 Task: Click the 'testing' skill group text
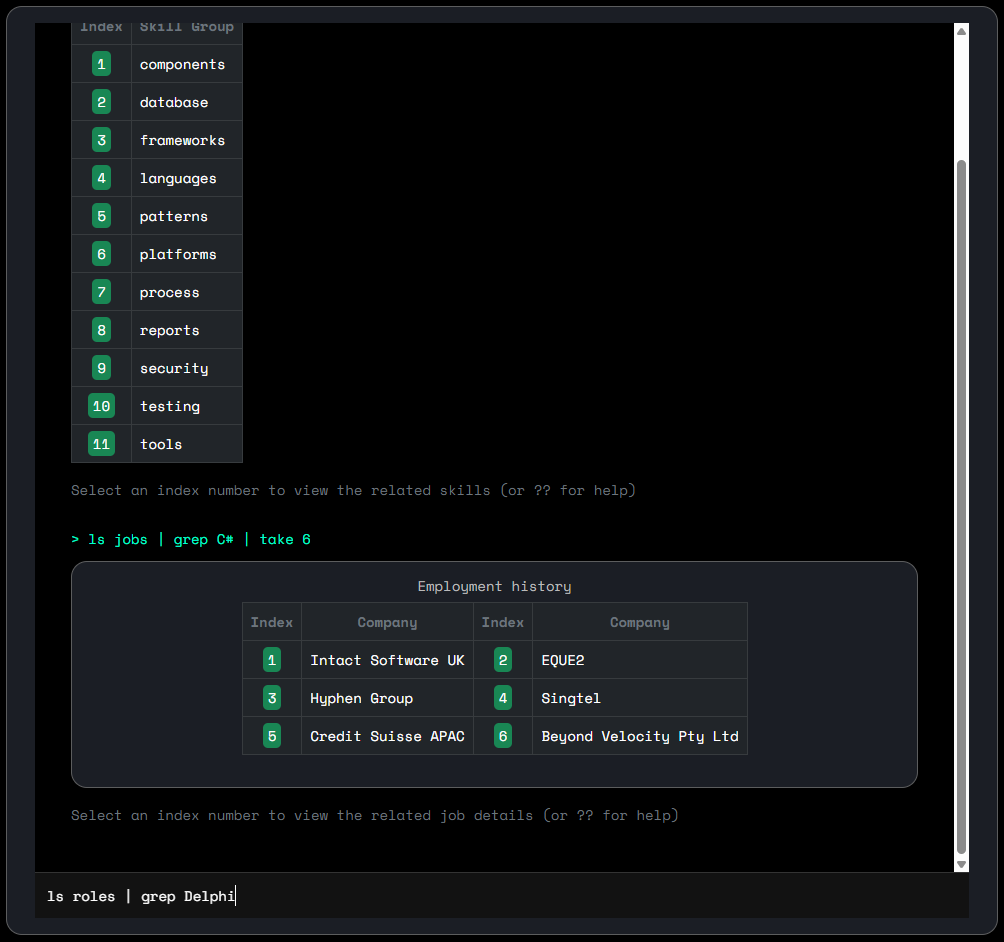pos(170,407)
